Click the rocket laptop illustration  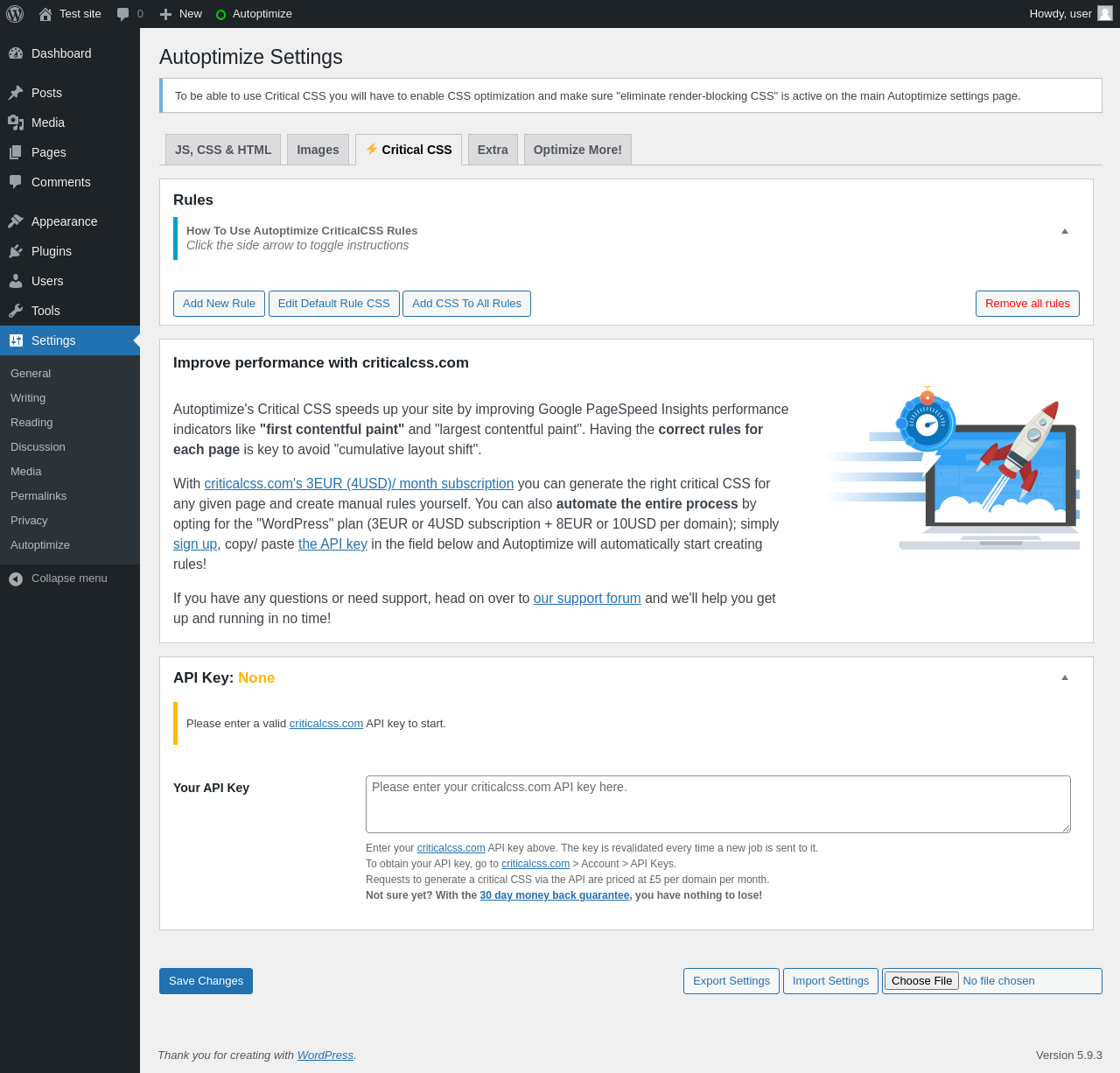954,469
